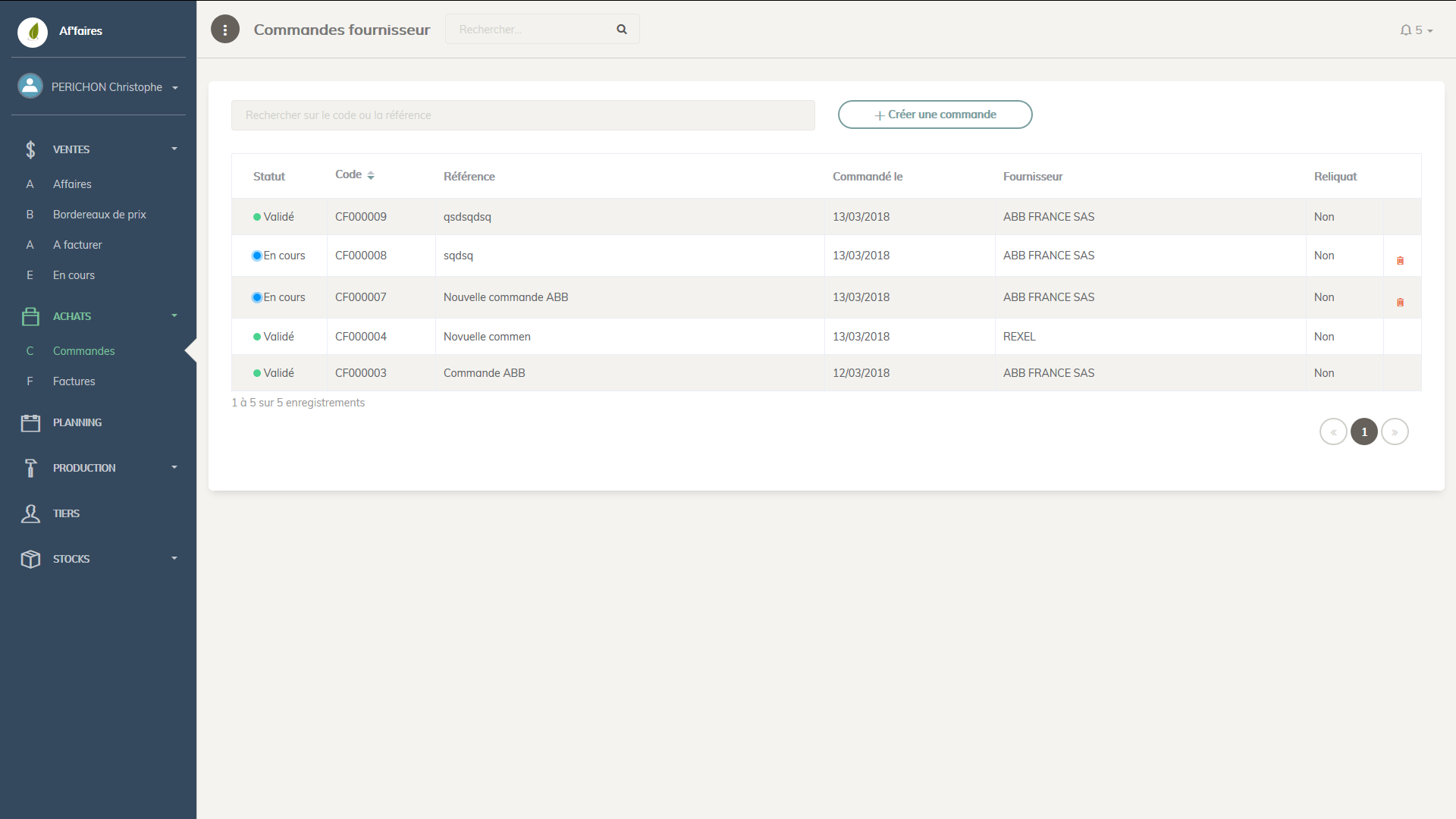Click the Planning calendar icon
The width and height of the screenshot is (1456, 819).
[30, 422]
